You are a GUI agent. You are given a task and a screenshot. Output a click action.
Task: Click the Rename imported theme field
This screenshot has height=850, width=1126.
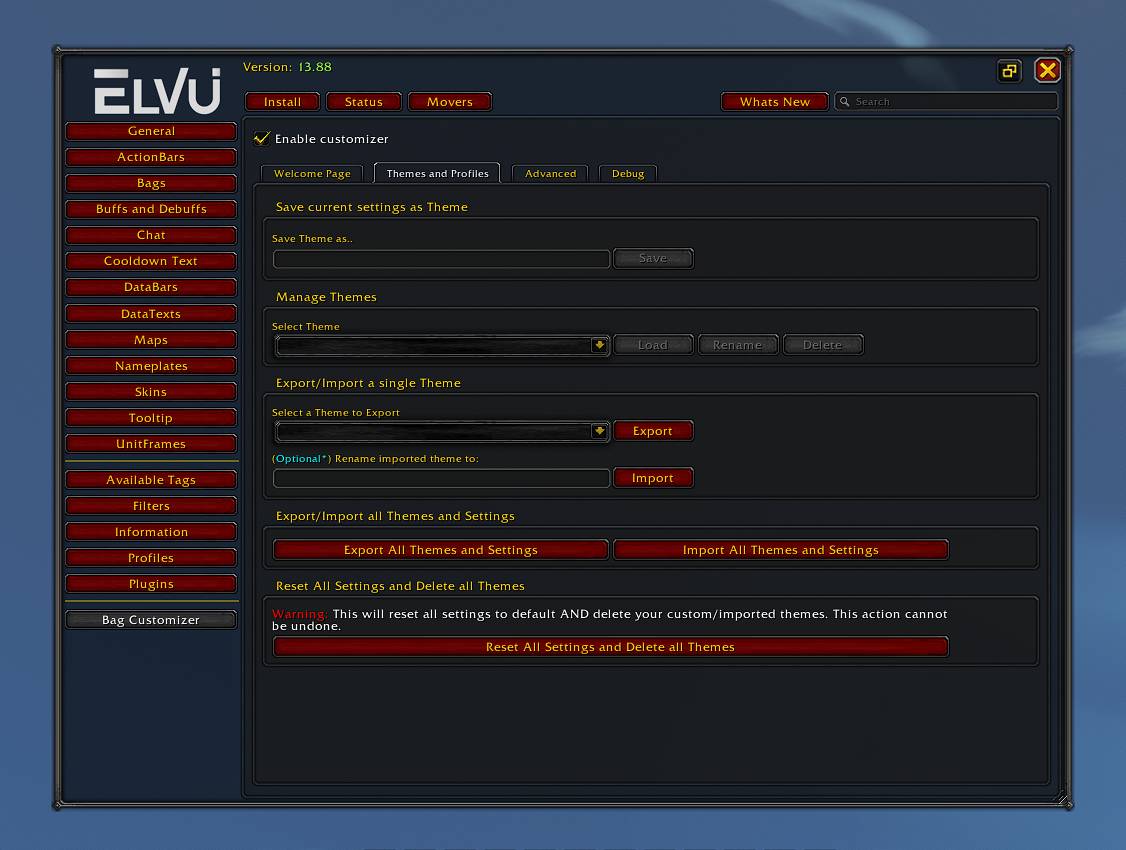441,478
